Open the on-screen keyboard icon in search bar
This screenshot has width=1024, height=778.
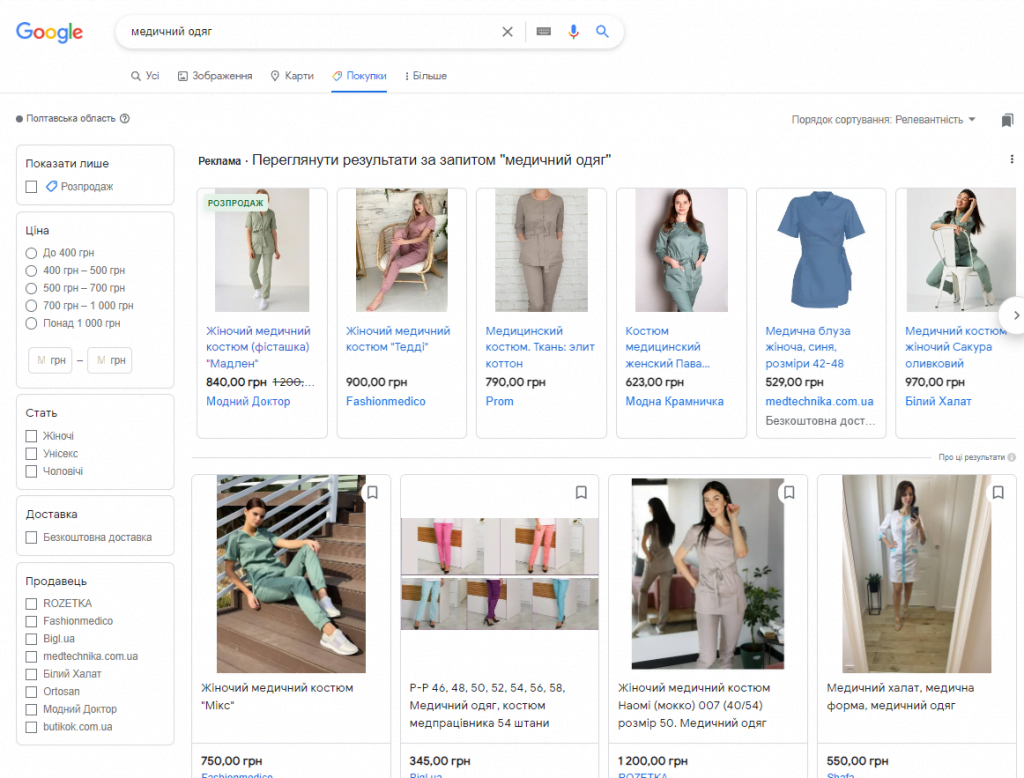(x=543, y=31)
